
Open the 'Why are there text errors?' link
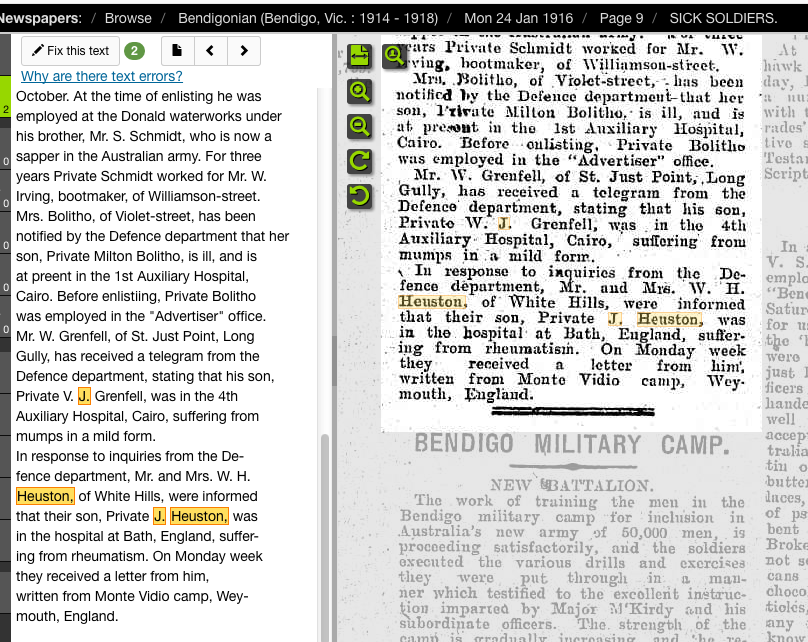102,76
